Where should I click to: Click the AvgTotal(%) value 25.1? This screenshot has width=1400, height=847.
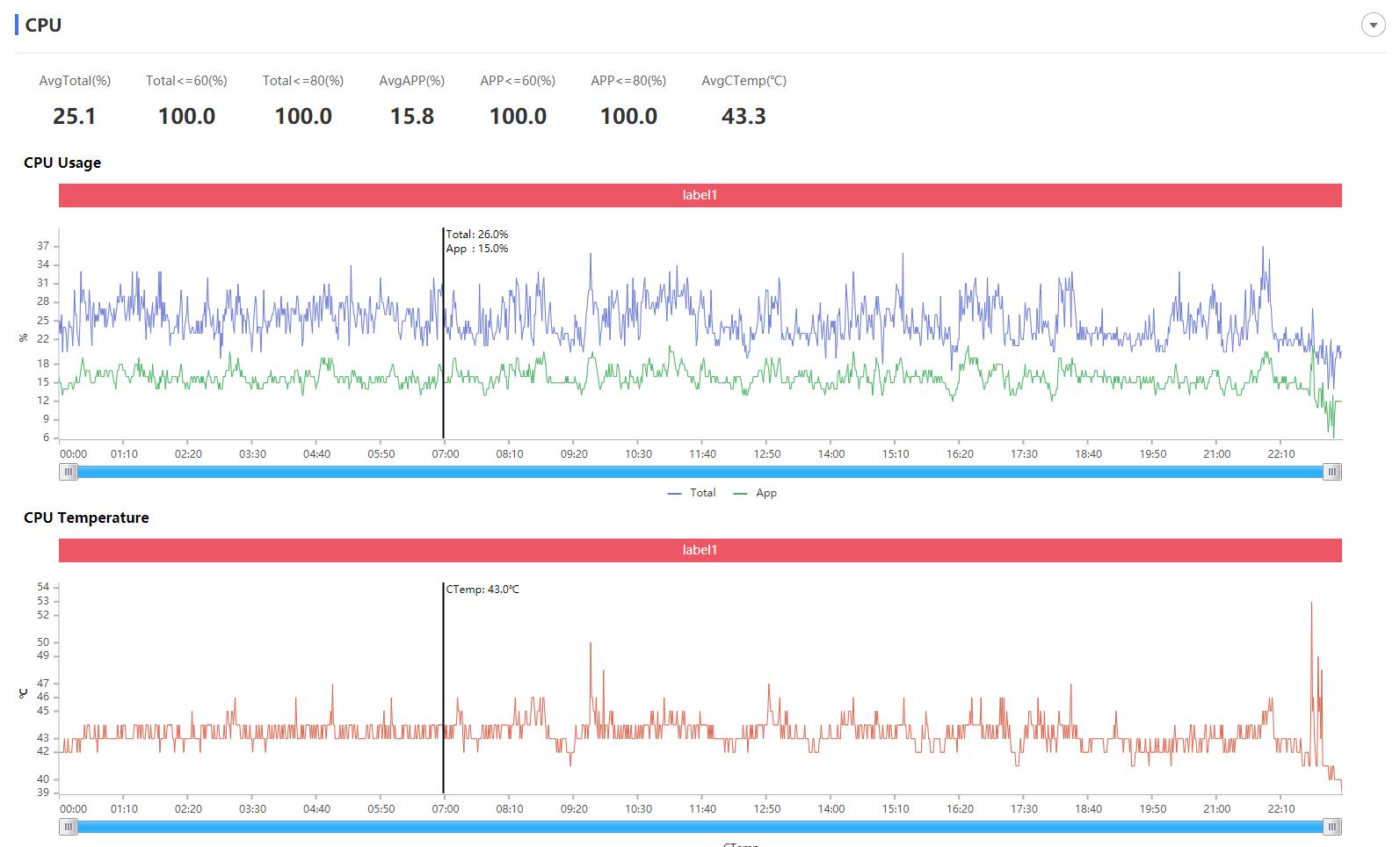75,116
